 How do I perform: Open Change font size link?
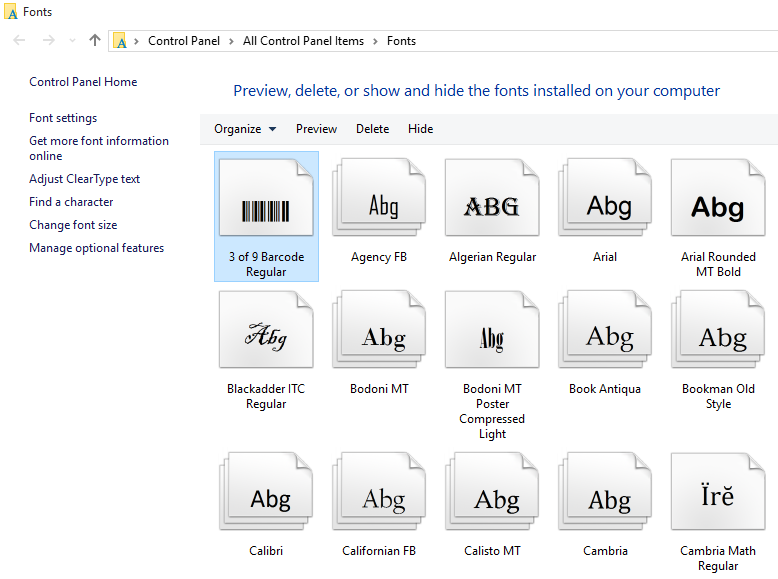[x=73, y=225]
